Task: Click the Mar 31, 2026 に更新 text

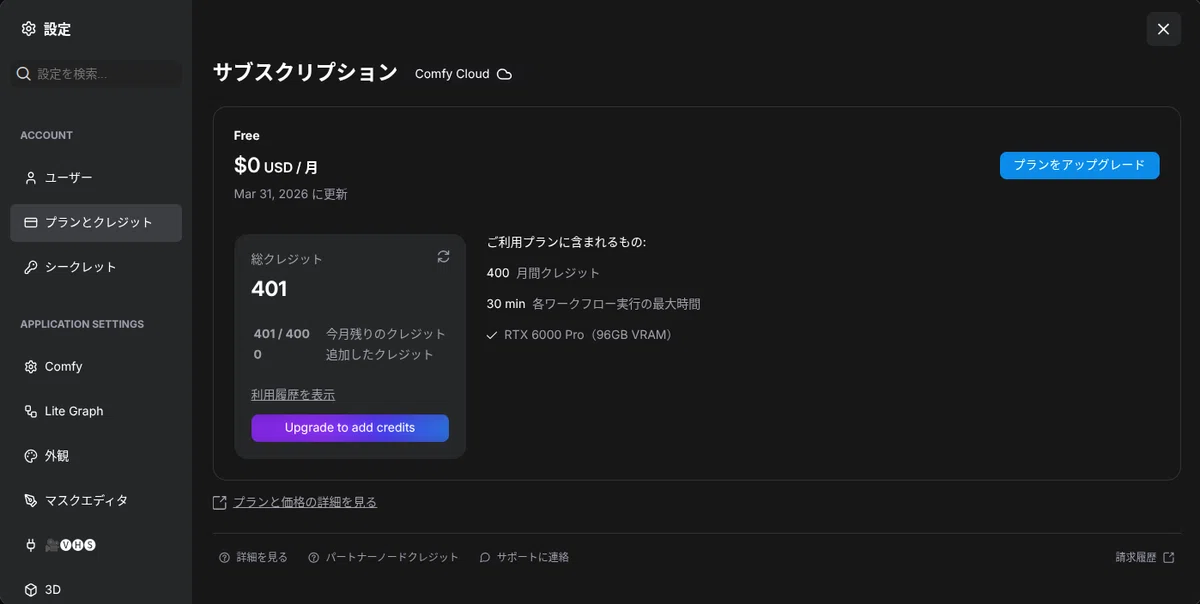Action: point(291,194)
